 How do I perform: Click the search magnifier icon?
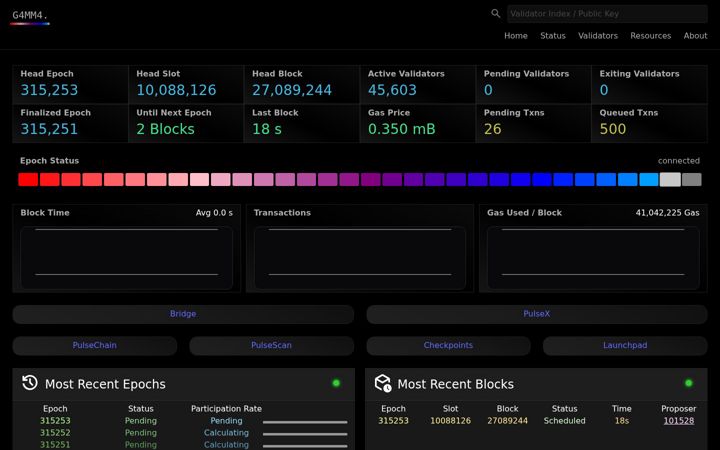[495, 14]
